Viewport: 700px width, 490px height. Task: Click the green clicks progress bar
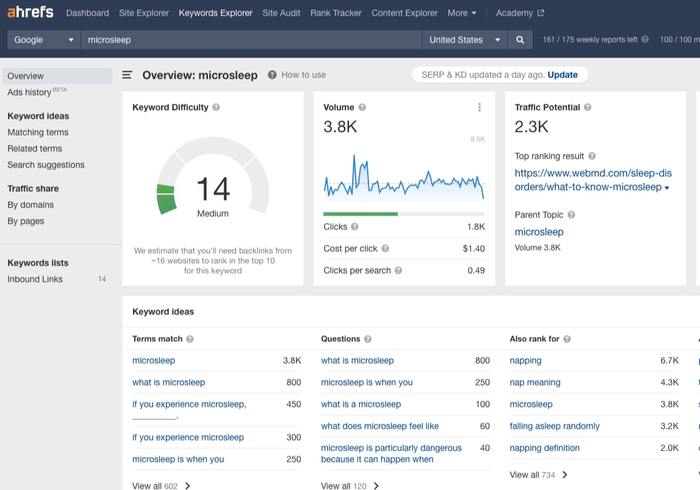[360, 214]
